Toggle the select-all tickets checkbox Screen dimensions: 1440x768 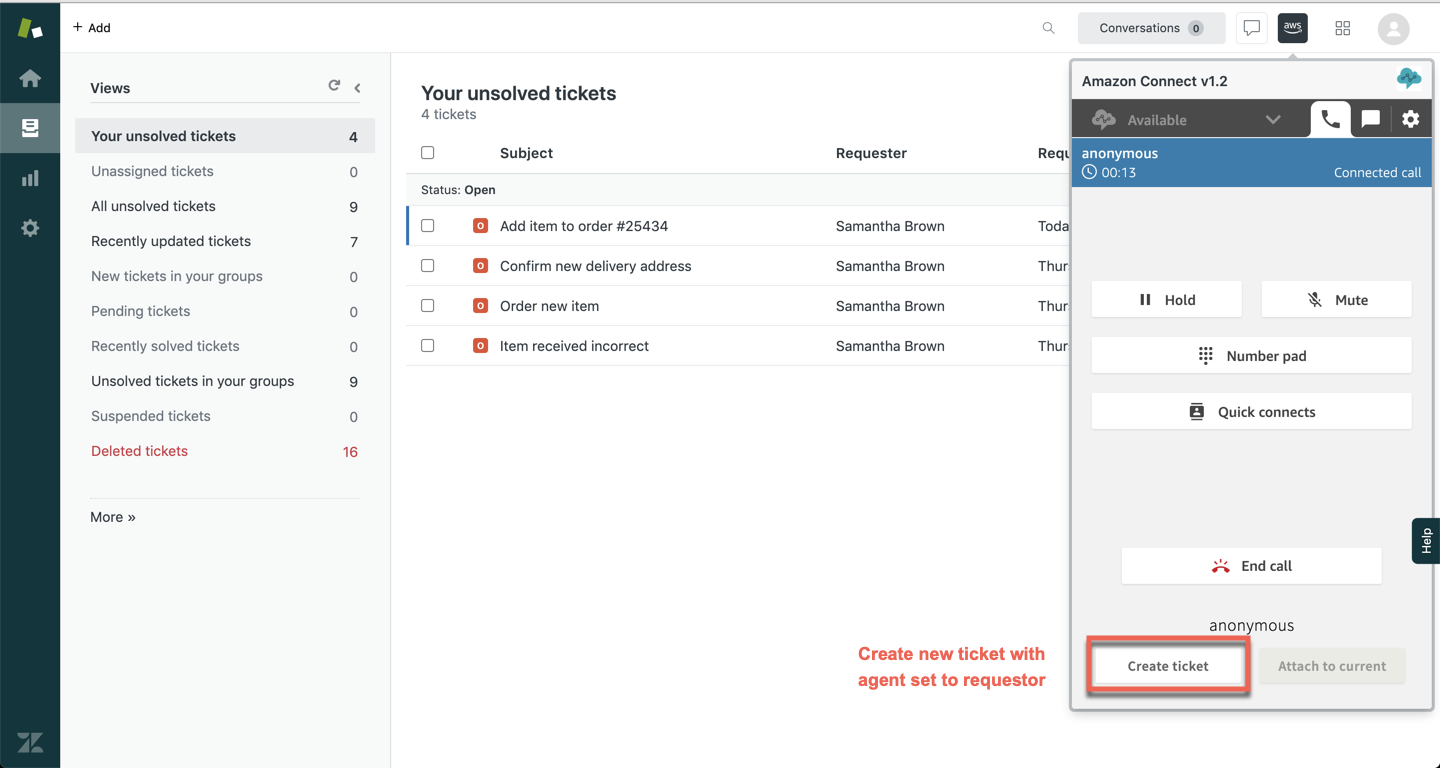[x=428, y=153]
